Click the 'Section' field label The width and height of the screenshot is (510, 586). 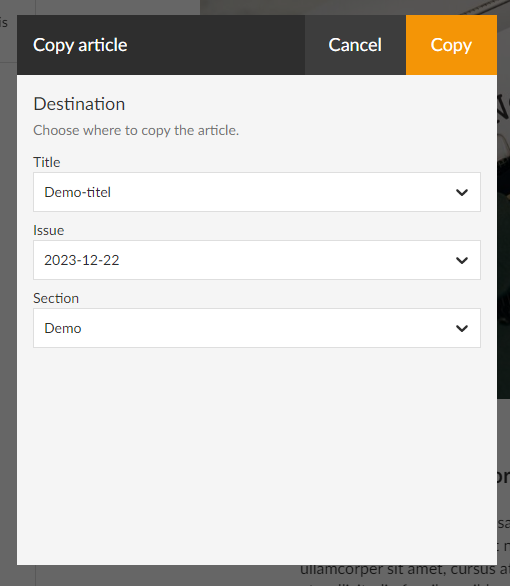[56, 298]
